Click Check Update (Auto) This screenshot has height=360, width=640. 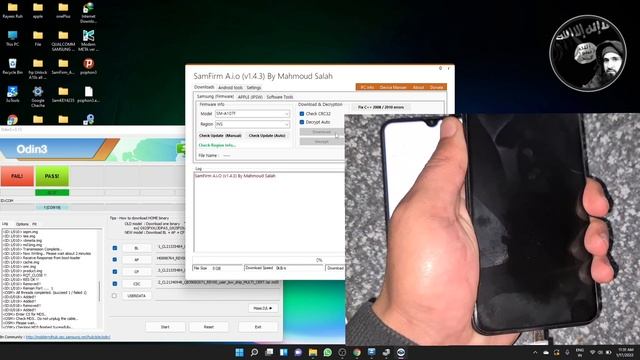(267, 136)
